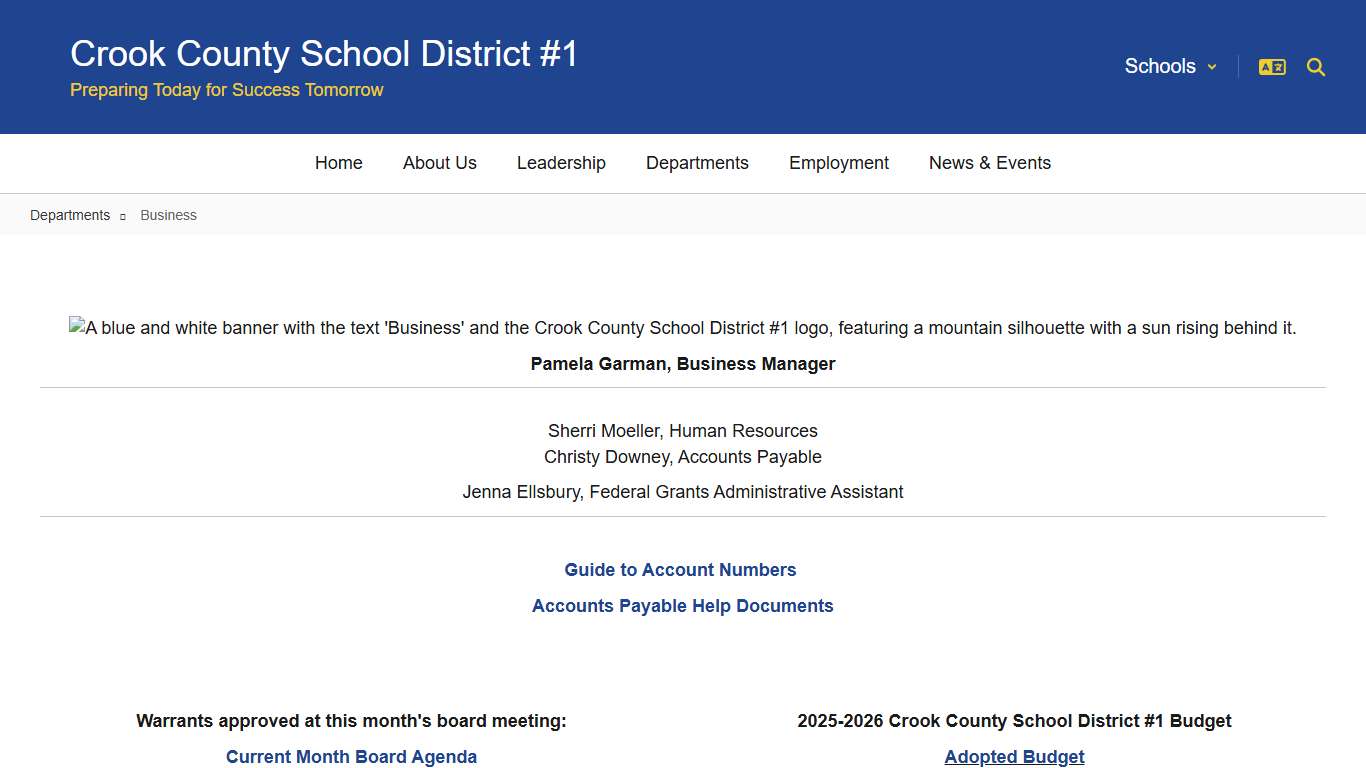Expand the Departments navigation menu

(697, 163)
